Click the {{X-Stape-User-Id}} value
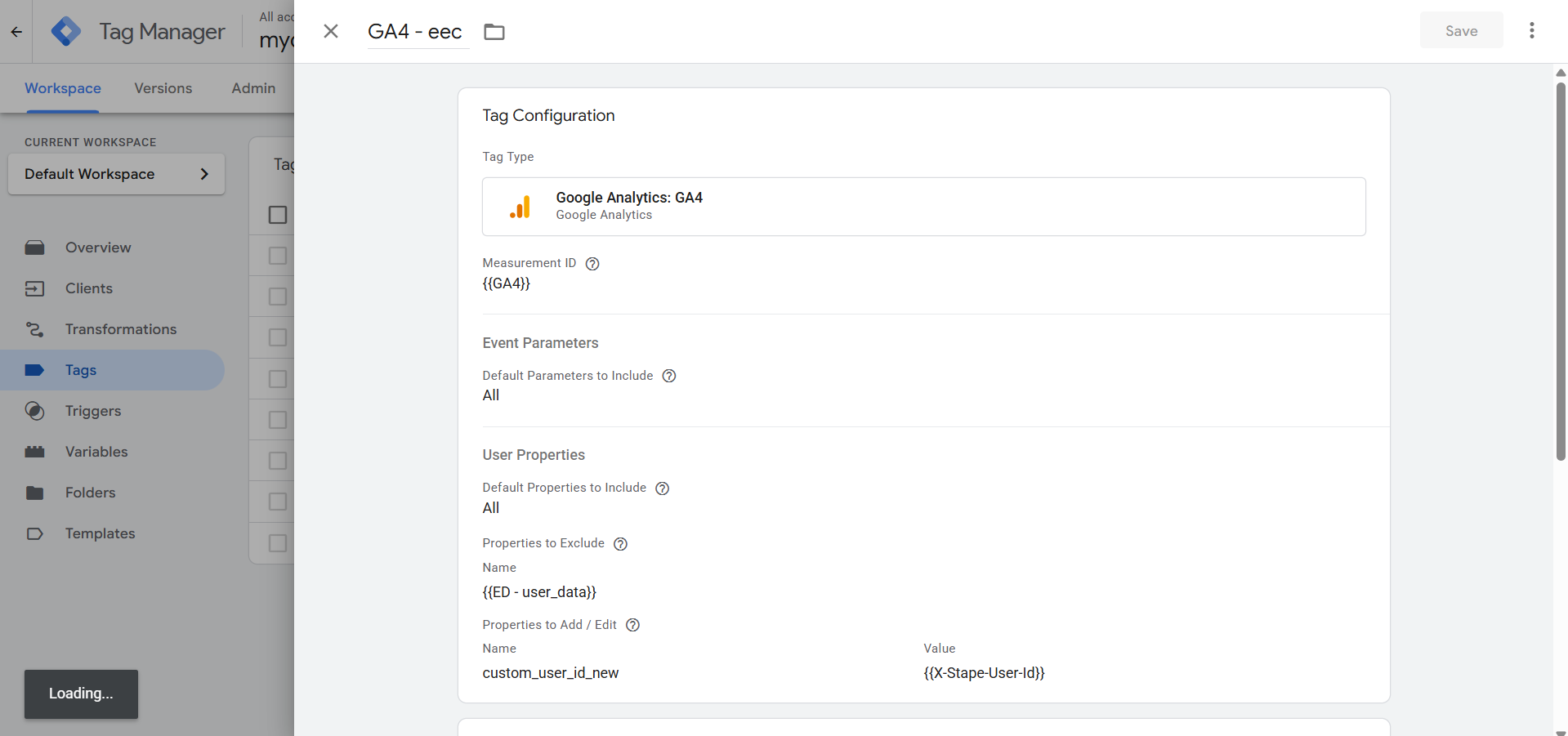1568x736 pixels. coord(984,673)
